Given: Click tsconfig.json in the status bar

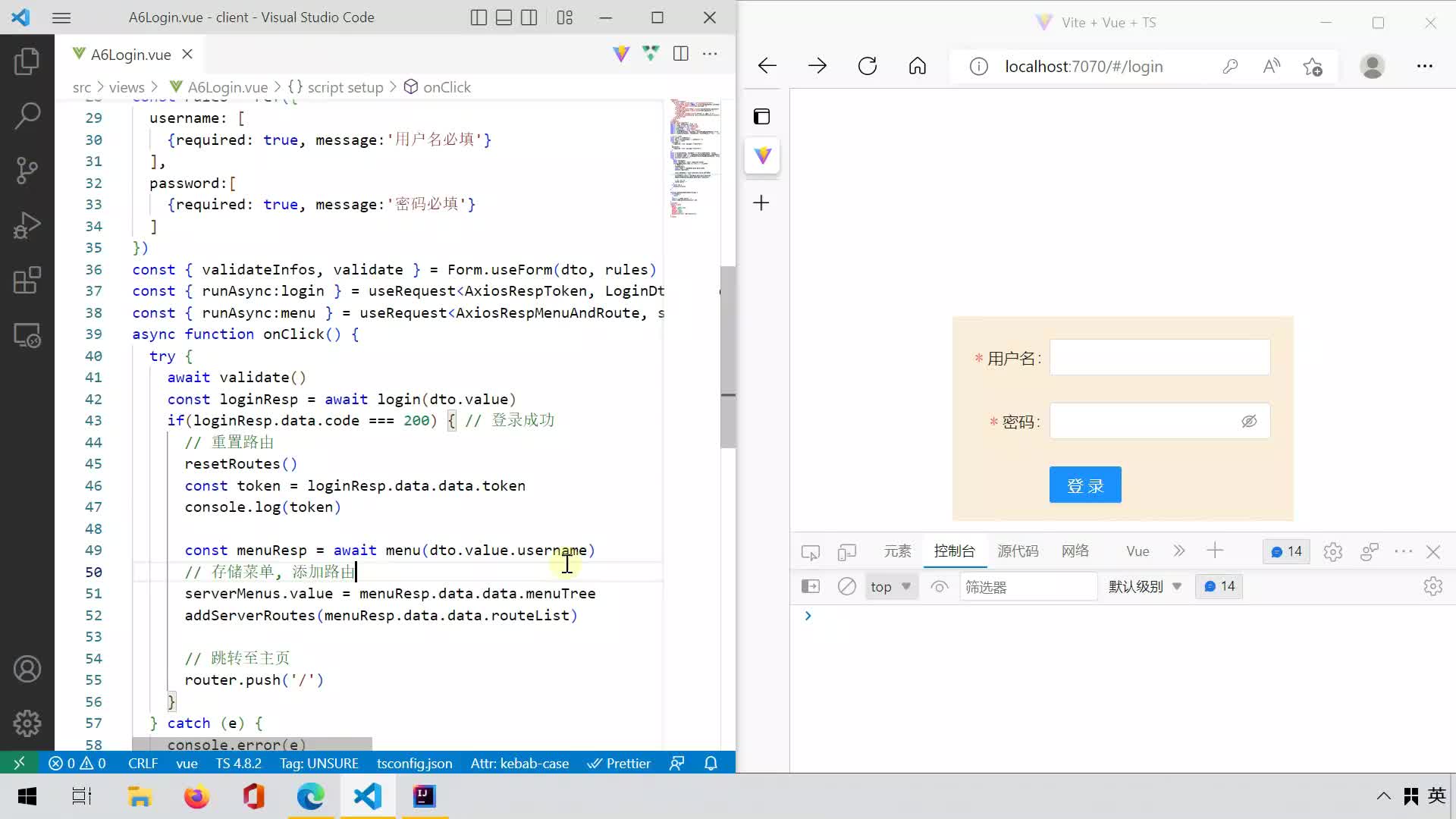Looking at the screenshot, I should click(414, 763).
